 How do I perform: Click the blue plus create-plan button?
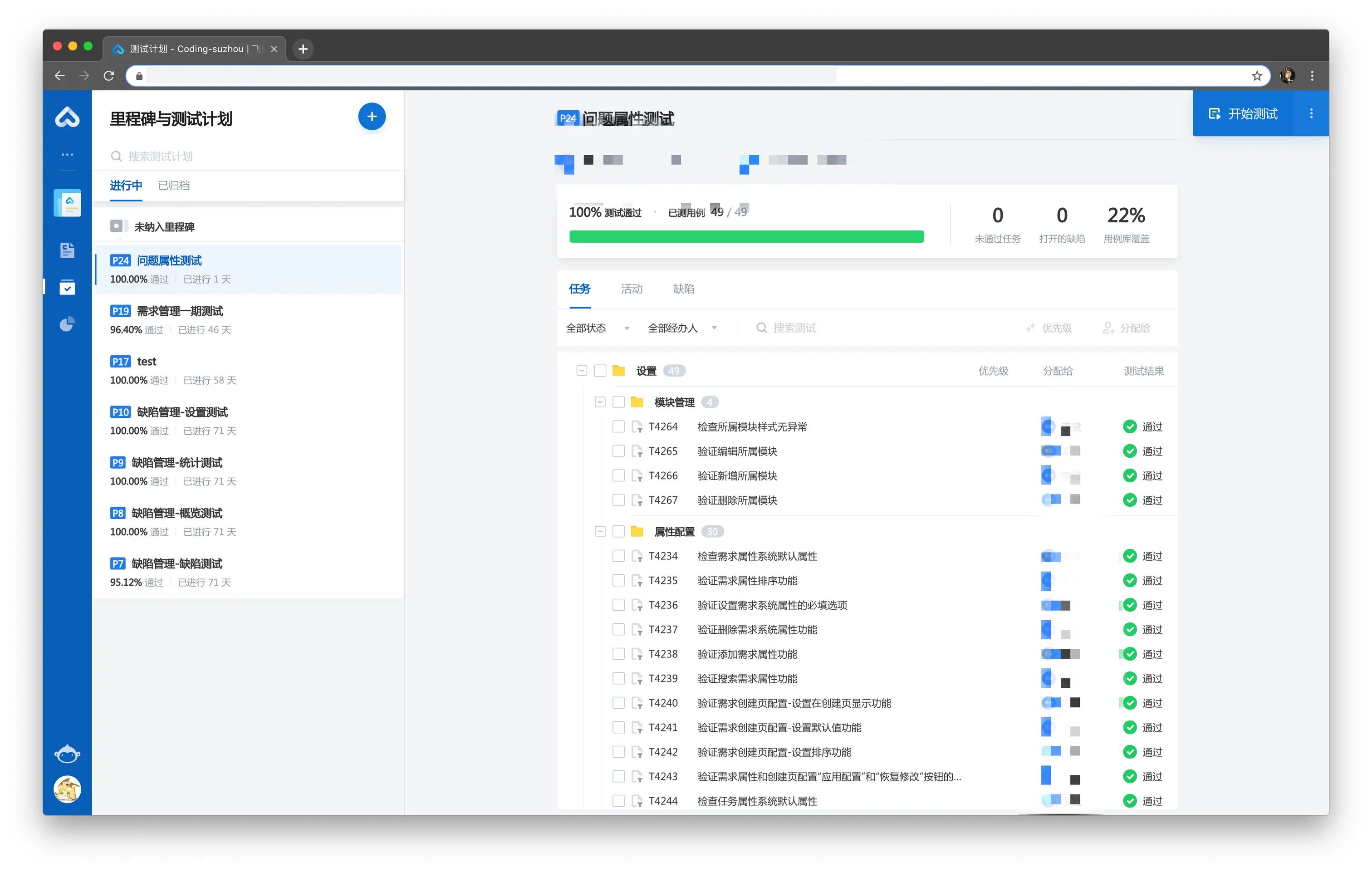372,117
